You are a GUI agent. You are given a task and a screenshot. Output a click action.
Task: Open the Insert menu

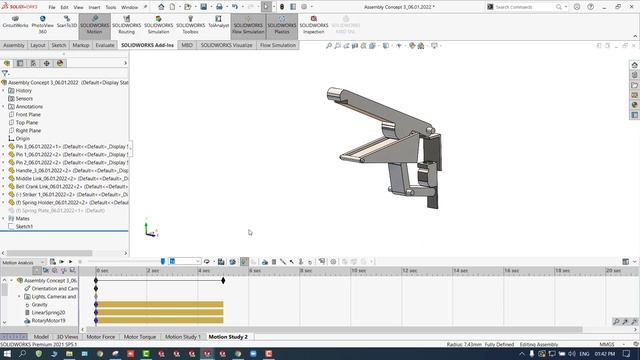[x=94, y=7]
